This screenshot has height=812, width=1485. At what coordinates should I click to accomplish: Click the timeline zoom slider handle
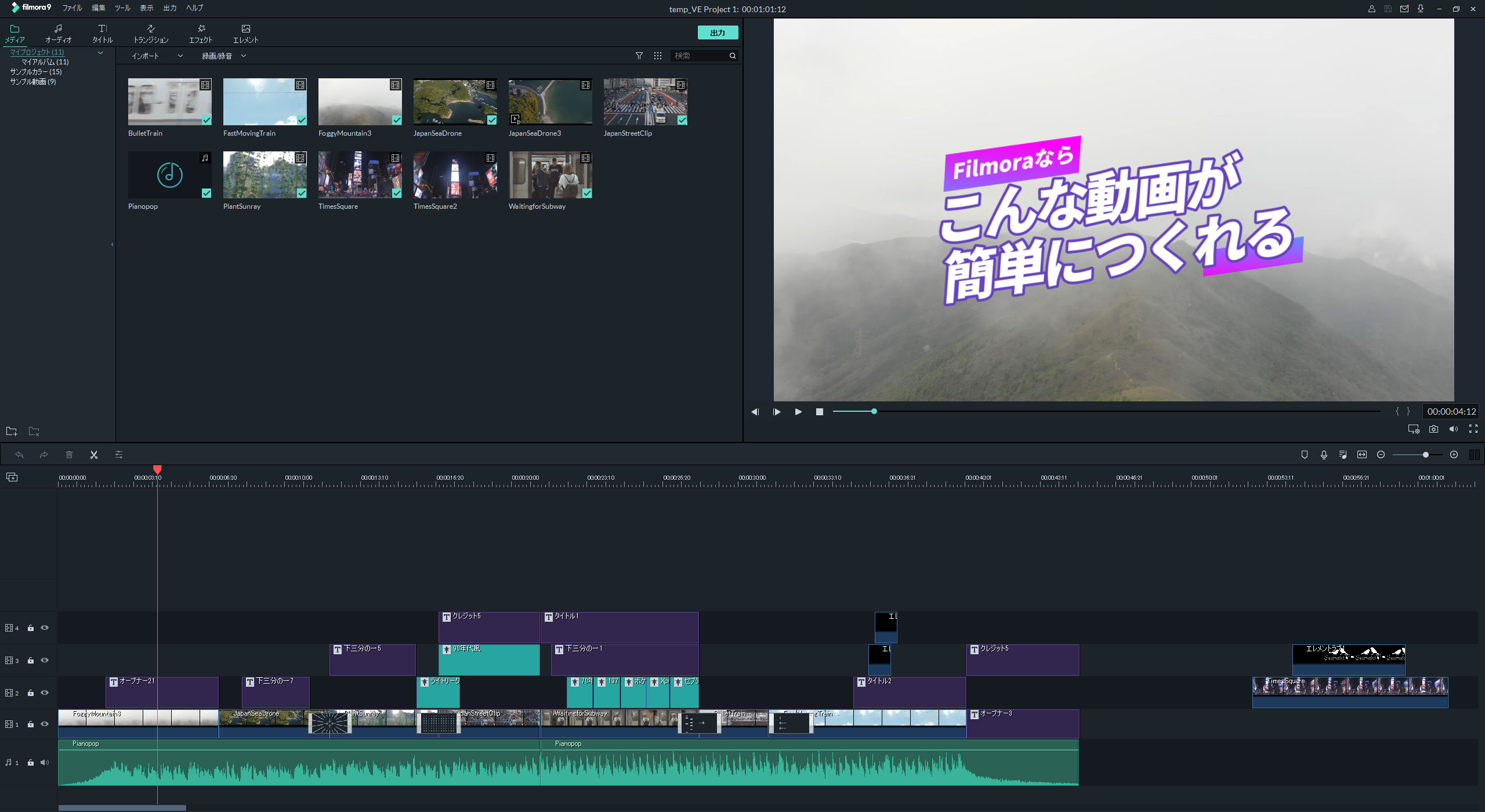[x=1425, y=455]
